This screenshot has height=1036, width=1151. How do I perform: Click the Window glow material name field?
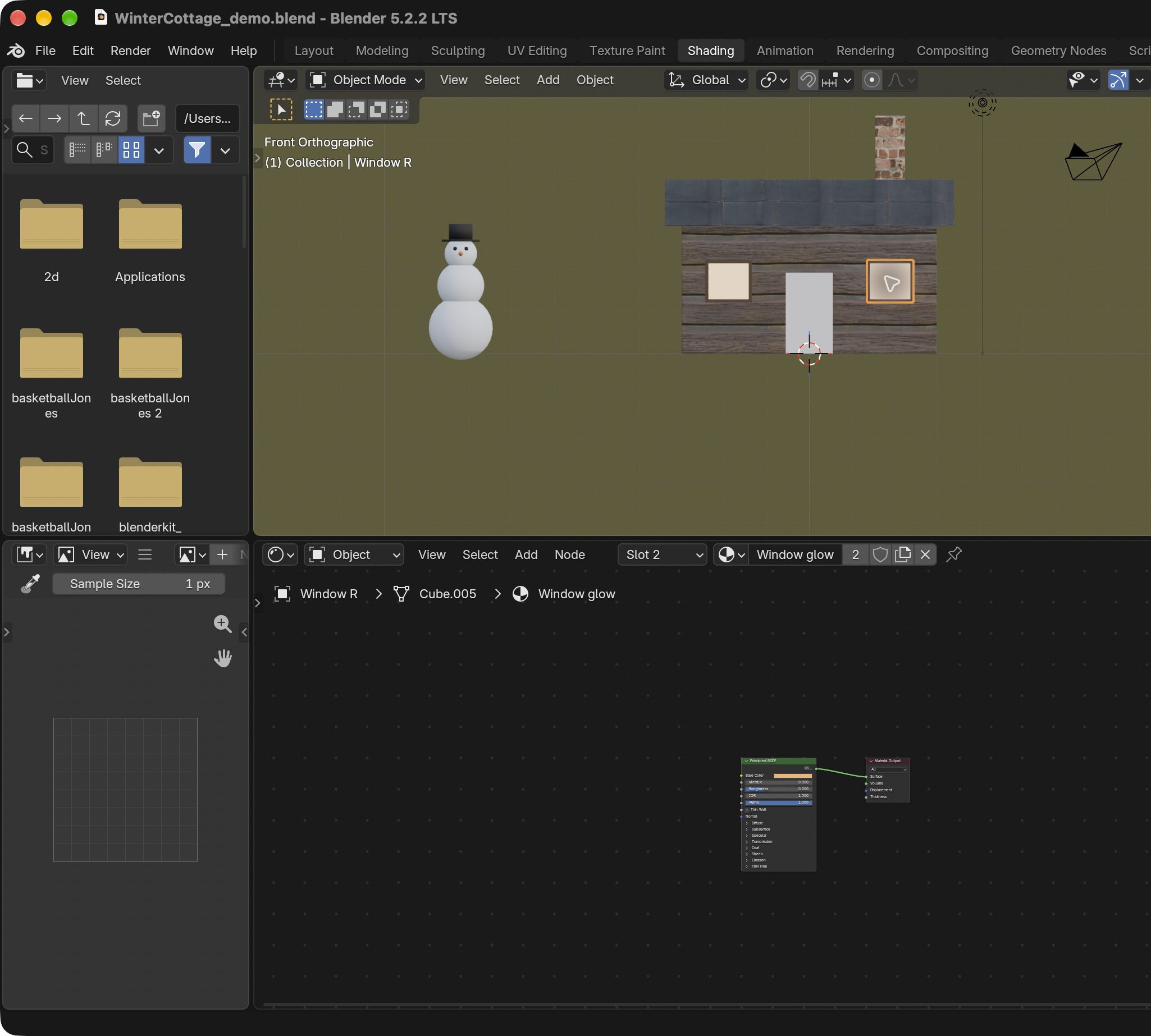click(795, 554)
